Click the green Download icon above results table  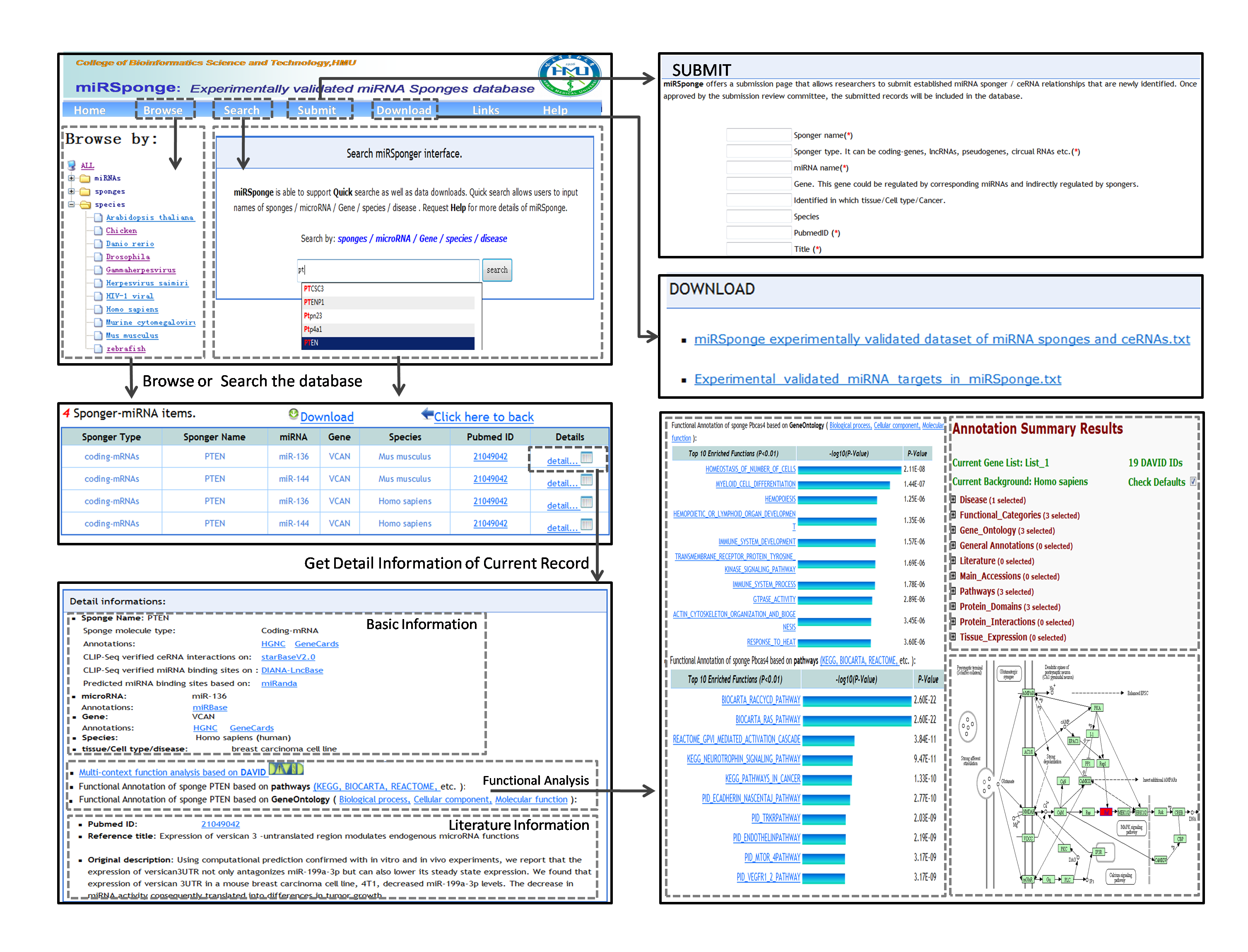click(x=293, y=414)
